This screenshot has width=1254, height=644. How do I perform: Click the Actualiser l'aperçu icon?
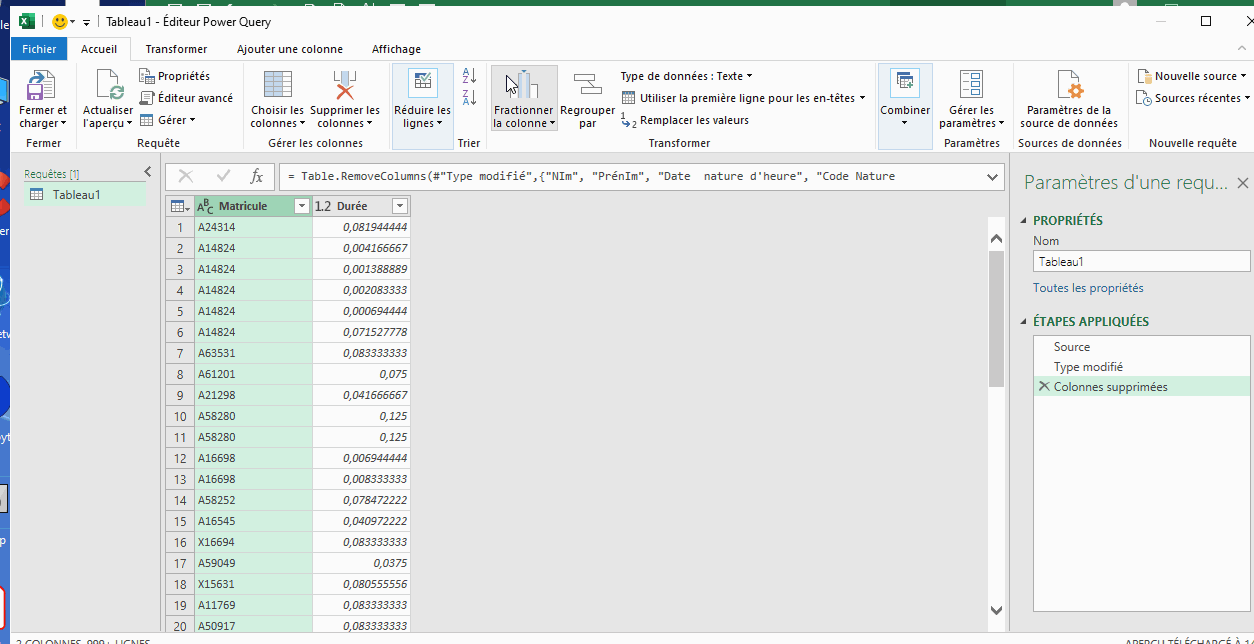pyautogui.click(x=108, y=85)
